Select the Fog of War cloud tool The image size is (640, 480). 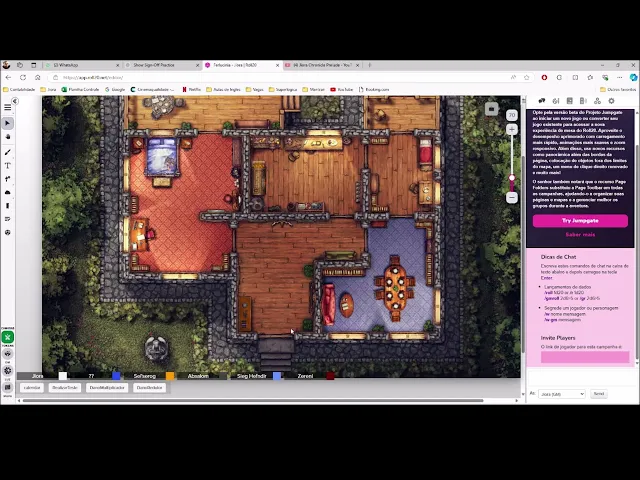[x=7, y=192]
